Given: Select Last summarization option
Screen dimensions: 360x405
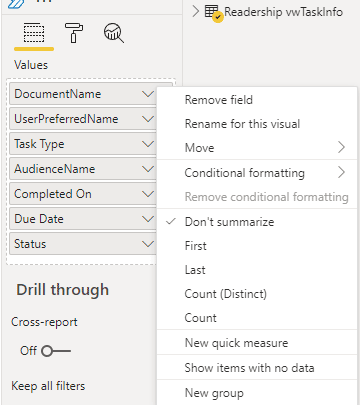Looking at the screenshot, I should pyautogui.click(x=257, y=270).
